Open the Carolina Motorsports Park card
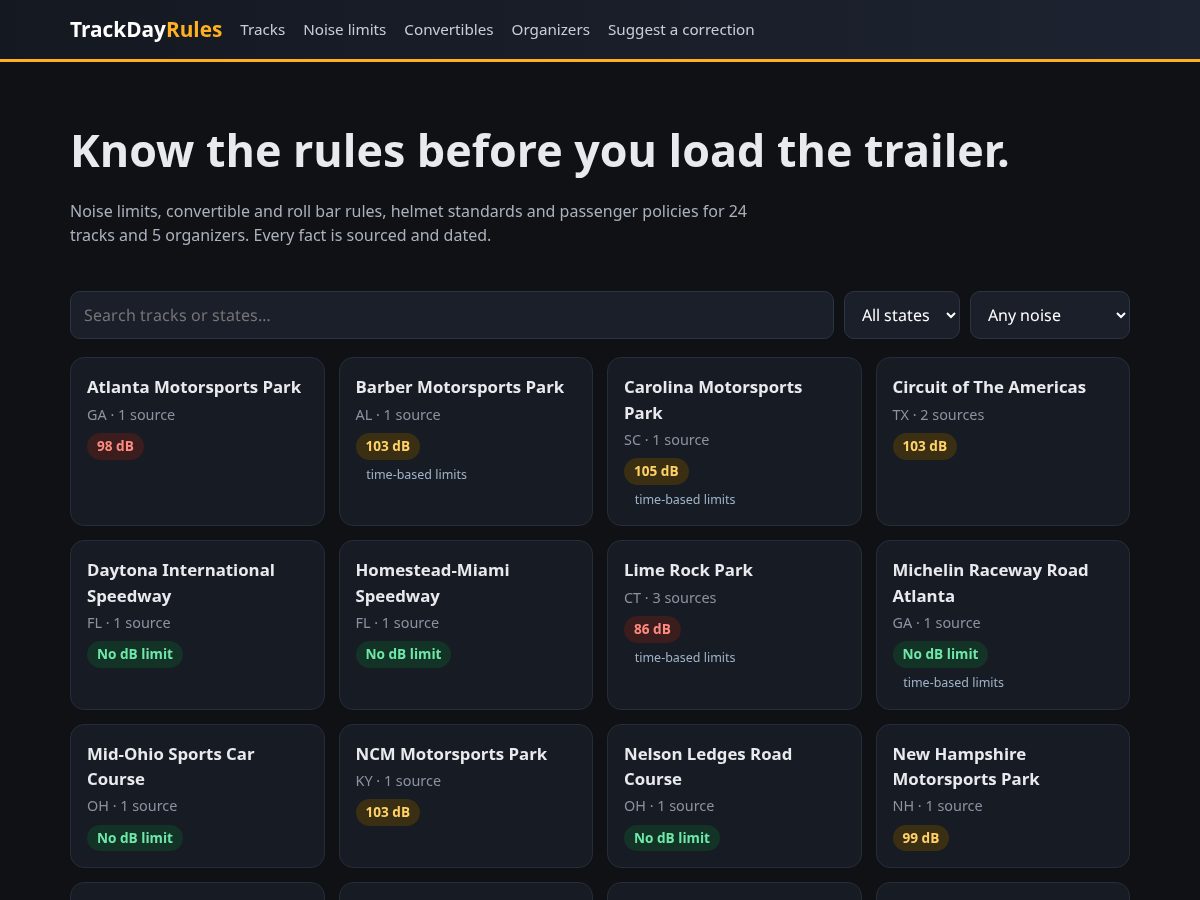 click(734, 441)
